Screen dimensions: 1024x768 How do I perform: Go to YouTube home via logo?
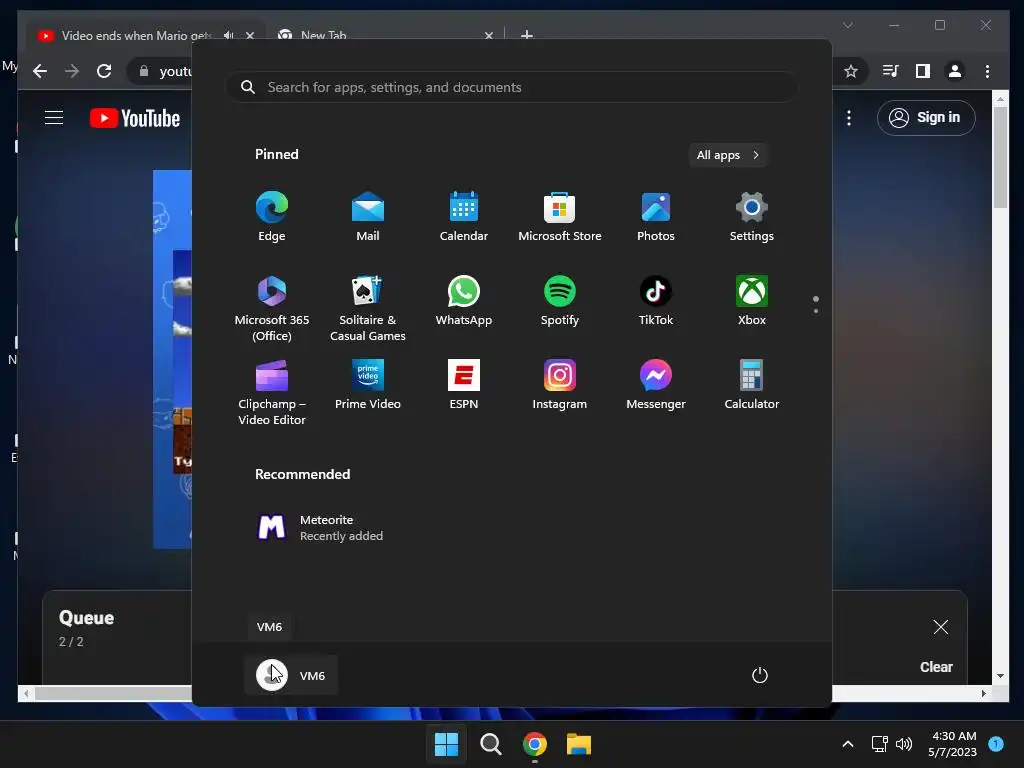click(135, 118)
